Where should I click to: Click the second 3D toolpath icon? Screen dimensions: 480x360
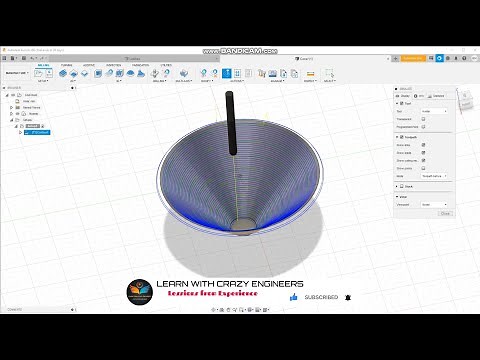coord(109,73)
